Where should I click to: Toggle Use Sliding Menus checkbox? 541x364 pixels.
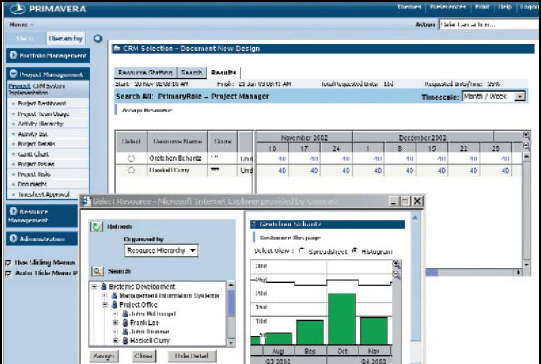(9, 263)
